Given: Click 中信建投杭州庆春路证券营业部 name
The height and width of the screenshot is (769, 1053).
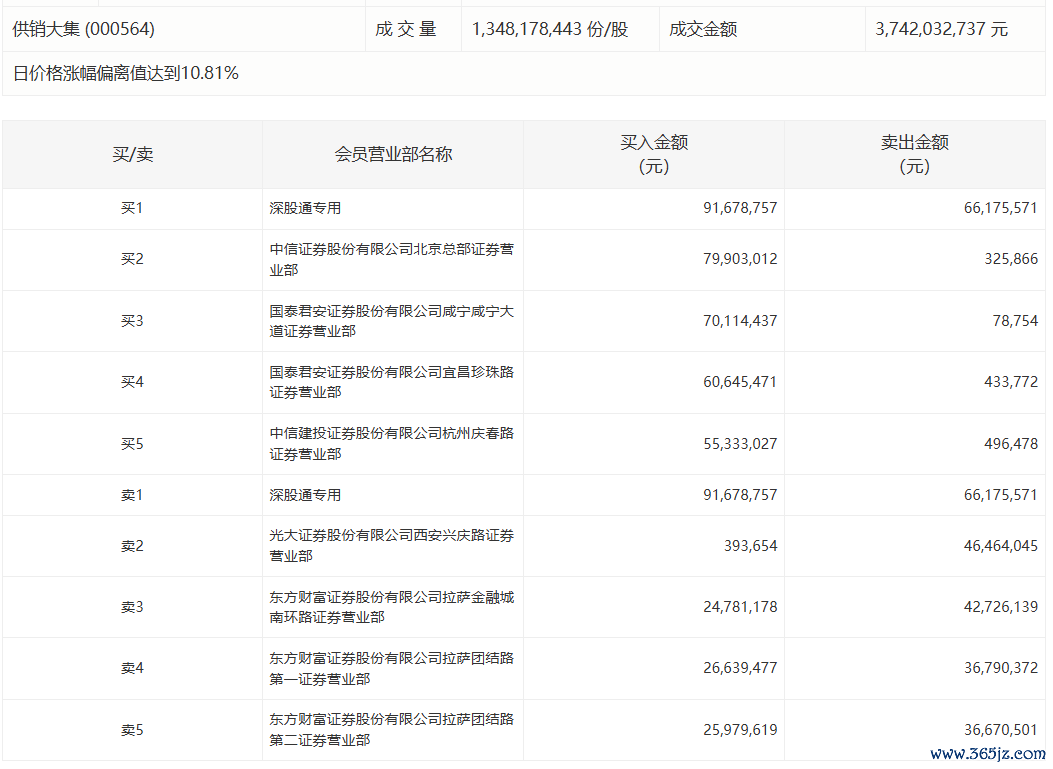Looking at the screenshot, I should [392, 444].
